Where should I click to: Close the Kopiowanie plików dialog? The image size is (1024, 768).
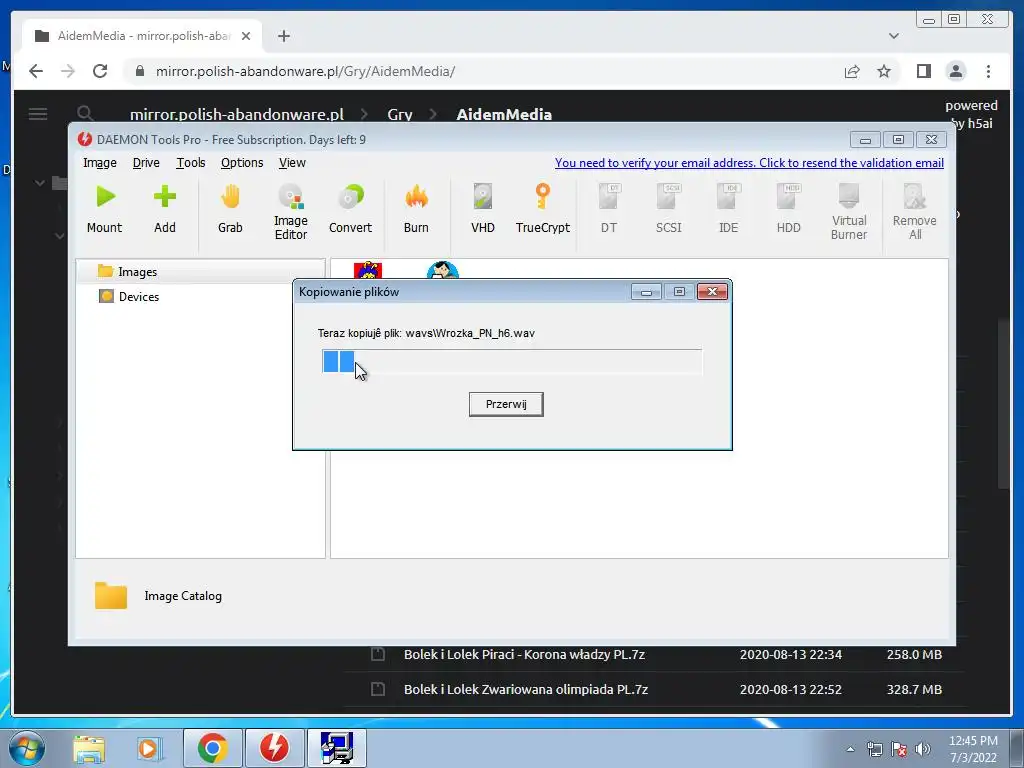pyautogui.click(x=712, y=291)
